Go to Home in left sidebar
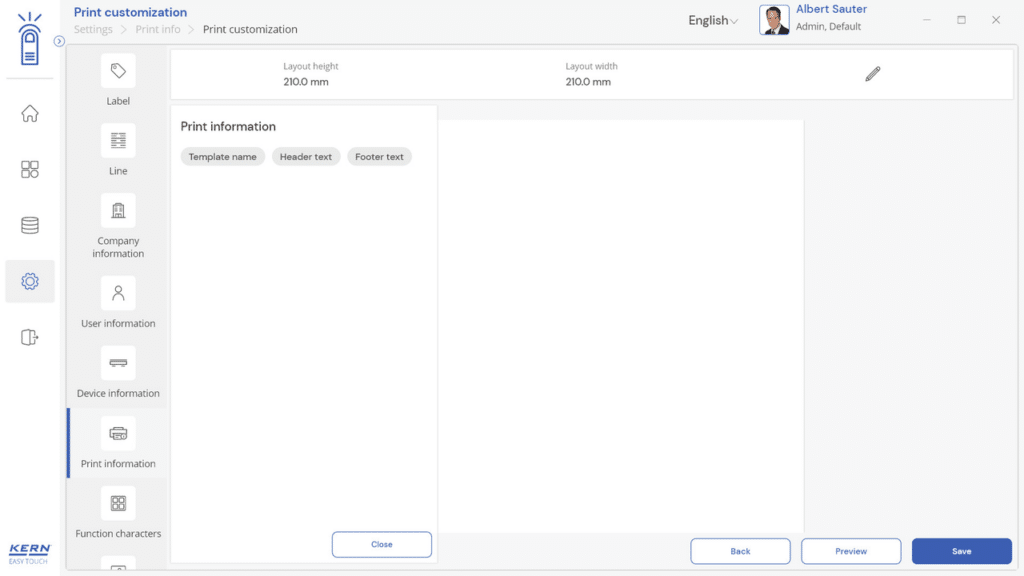The width and height of the screenshot is (1024, 576). (x=30, y=114)
